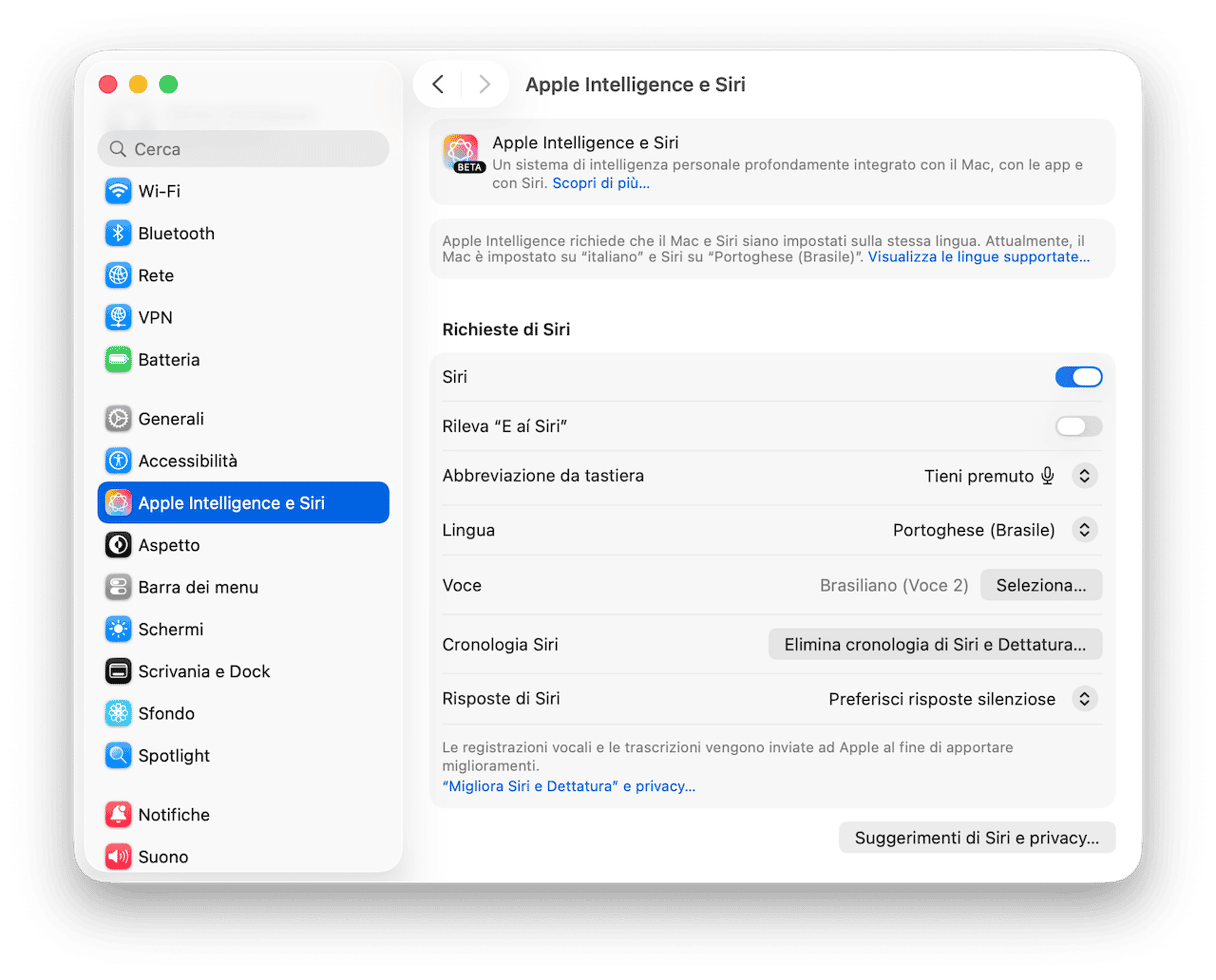1216x980 pixels.
Task: Click the Accessibilità icon
Action: (x=119, y=461)
